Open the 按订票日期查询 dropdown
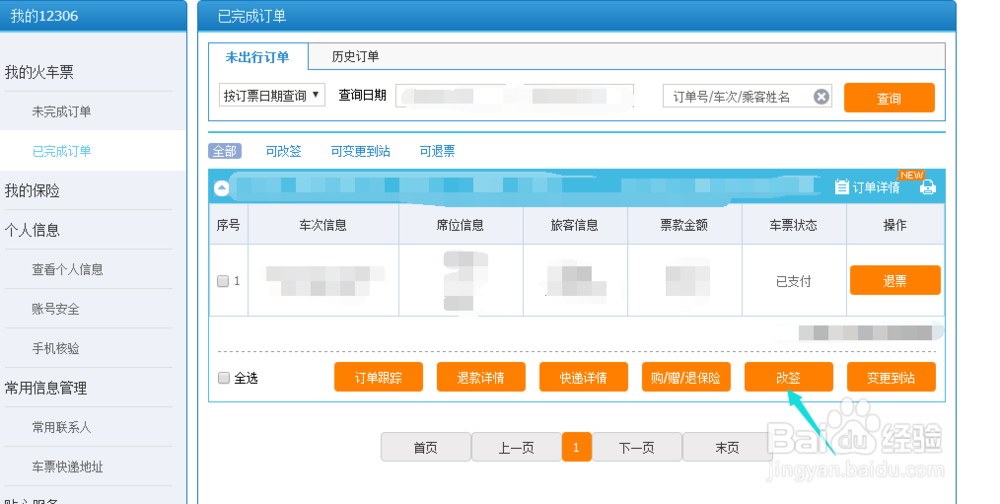Image resolution: width=1000 pixels, height=504 pixels. coord(272,95)
